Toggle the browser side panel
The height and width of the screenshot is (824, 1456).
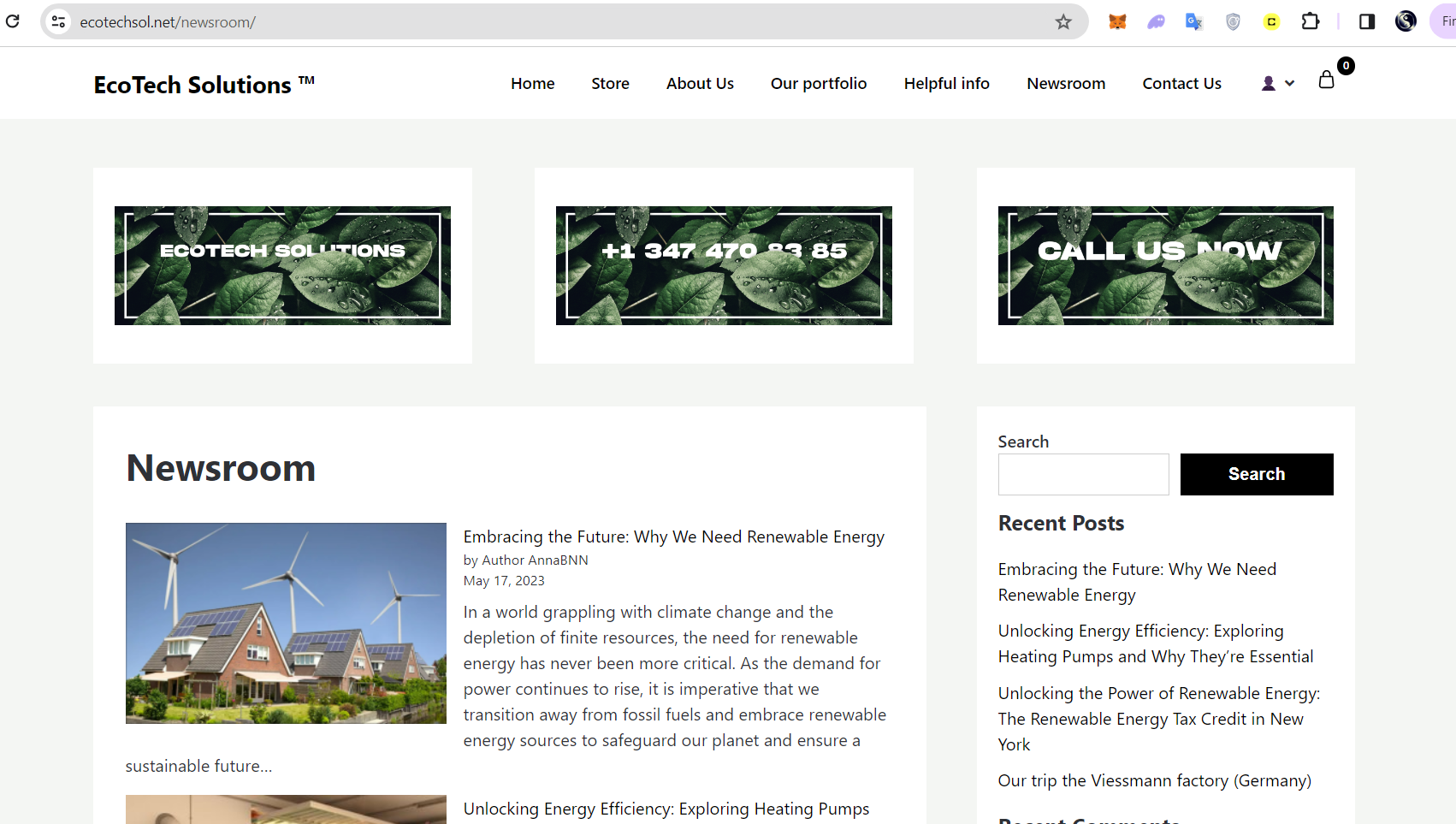[1367, 22]
